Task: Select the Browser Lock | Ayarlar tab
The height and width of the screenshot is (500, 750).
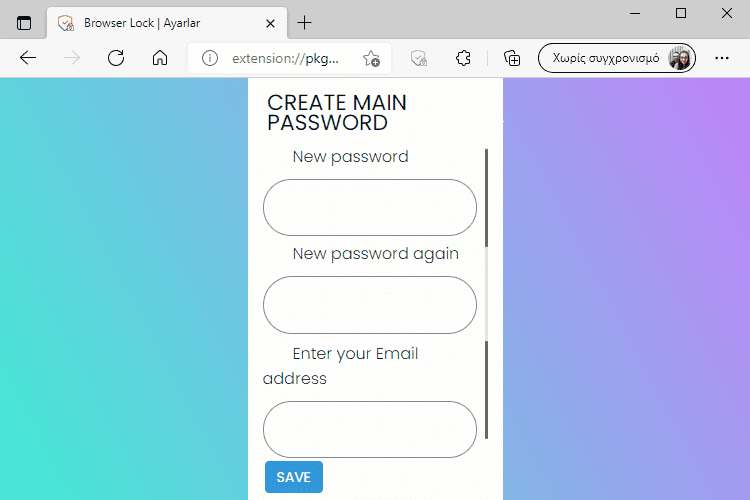Action: [167, 23]
